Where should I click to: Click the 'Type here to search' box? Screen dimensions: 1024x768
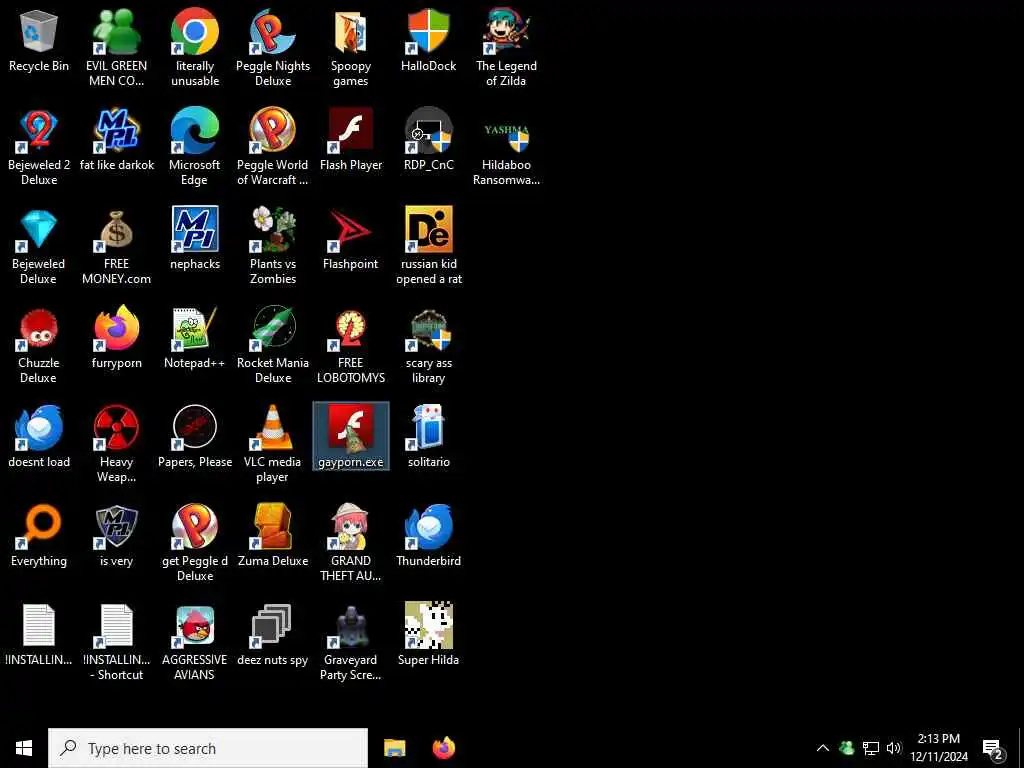(208, 748)
